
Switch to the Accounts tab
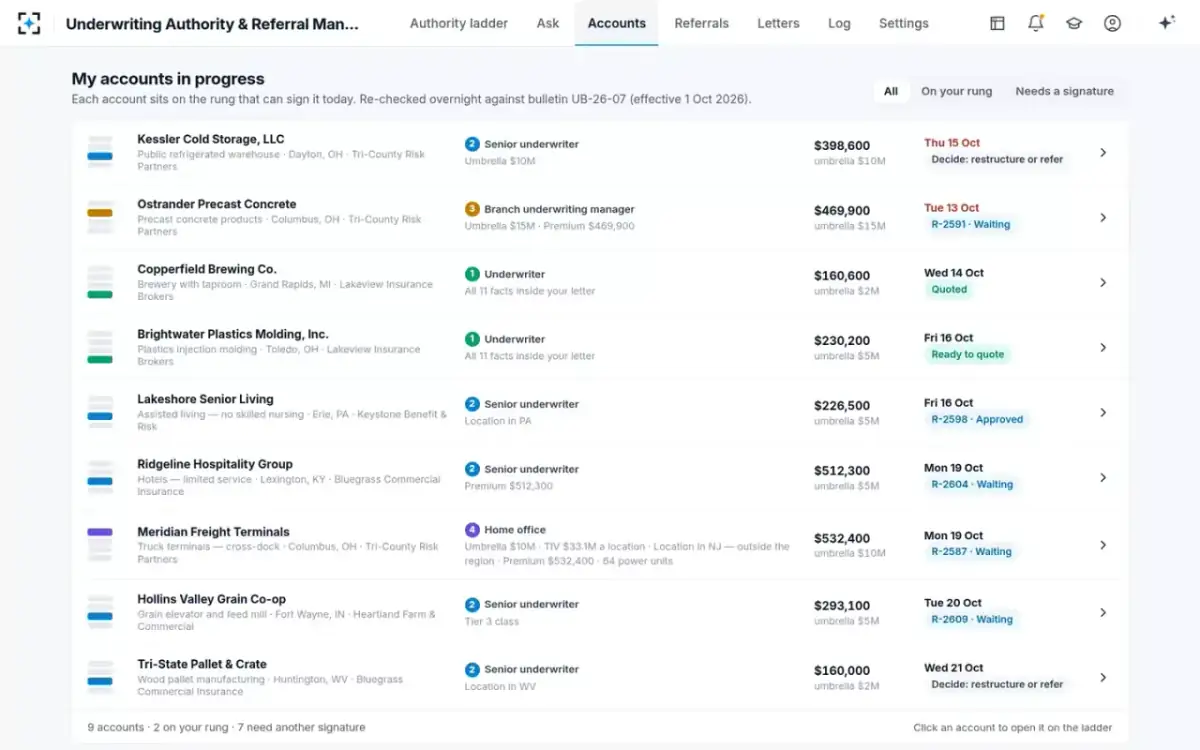[617, 23]
